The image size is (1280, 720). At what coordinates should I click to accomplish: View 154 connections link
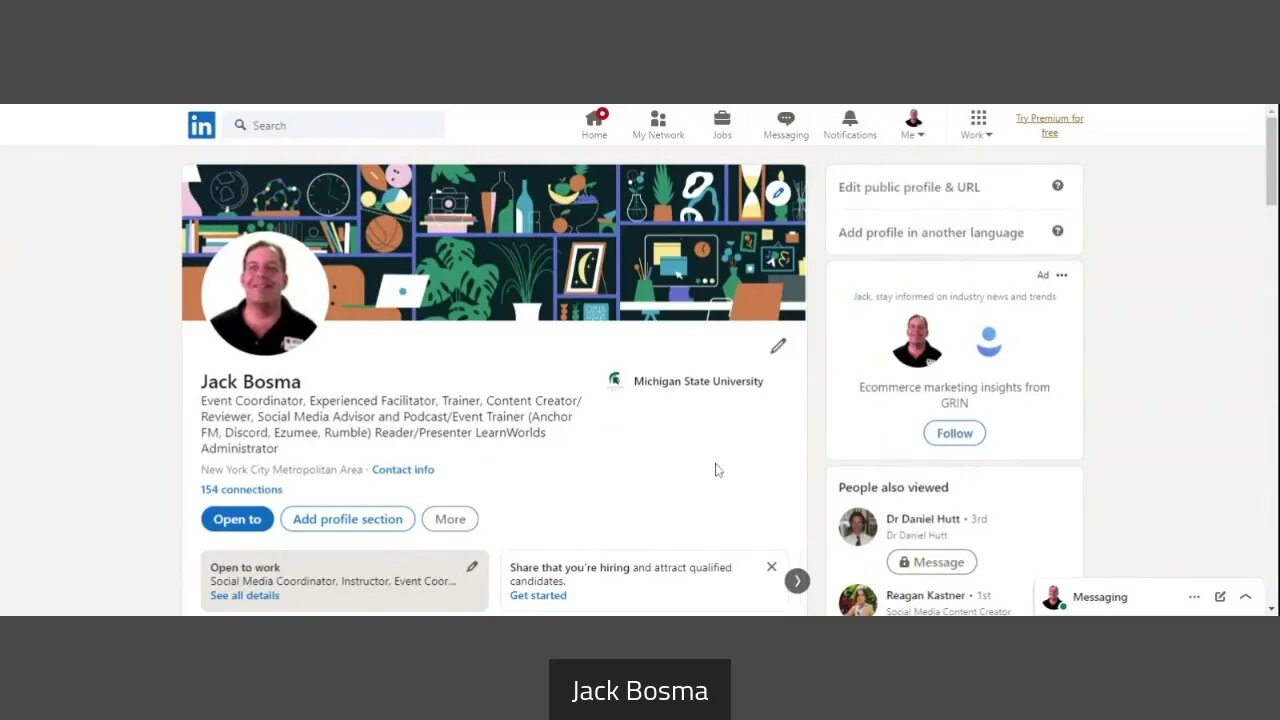[x=241, y=489]
